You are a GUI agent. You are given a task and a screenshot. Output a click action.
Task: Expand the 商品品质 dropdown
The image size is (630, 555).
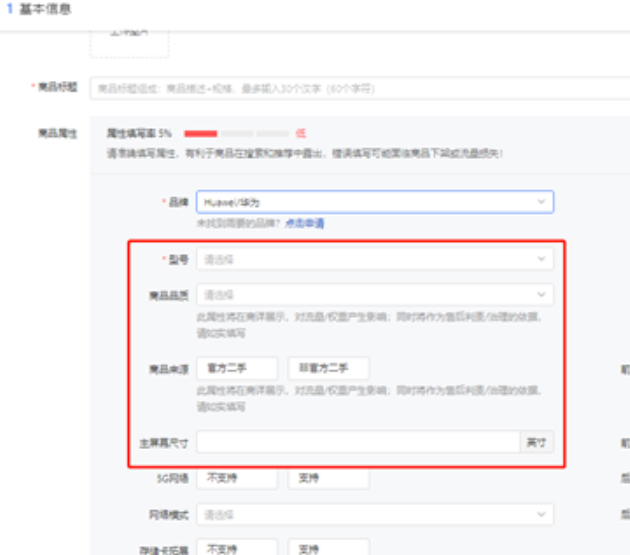[x=375, y=295]
